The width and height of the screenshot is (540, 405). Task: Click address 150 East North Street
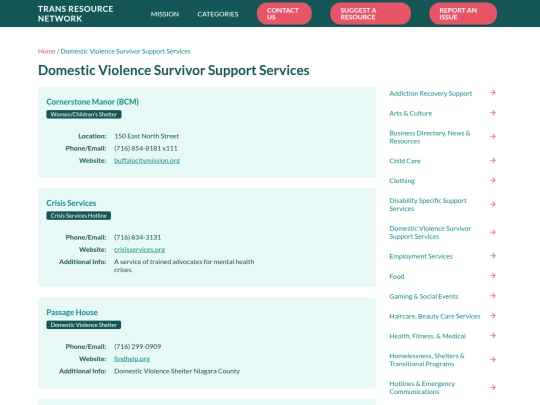tap(146, 136)
